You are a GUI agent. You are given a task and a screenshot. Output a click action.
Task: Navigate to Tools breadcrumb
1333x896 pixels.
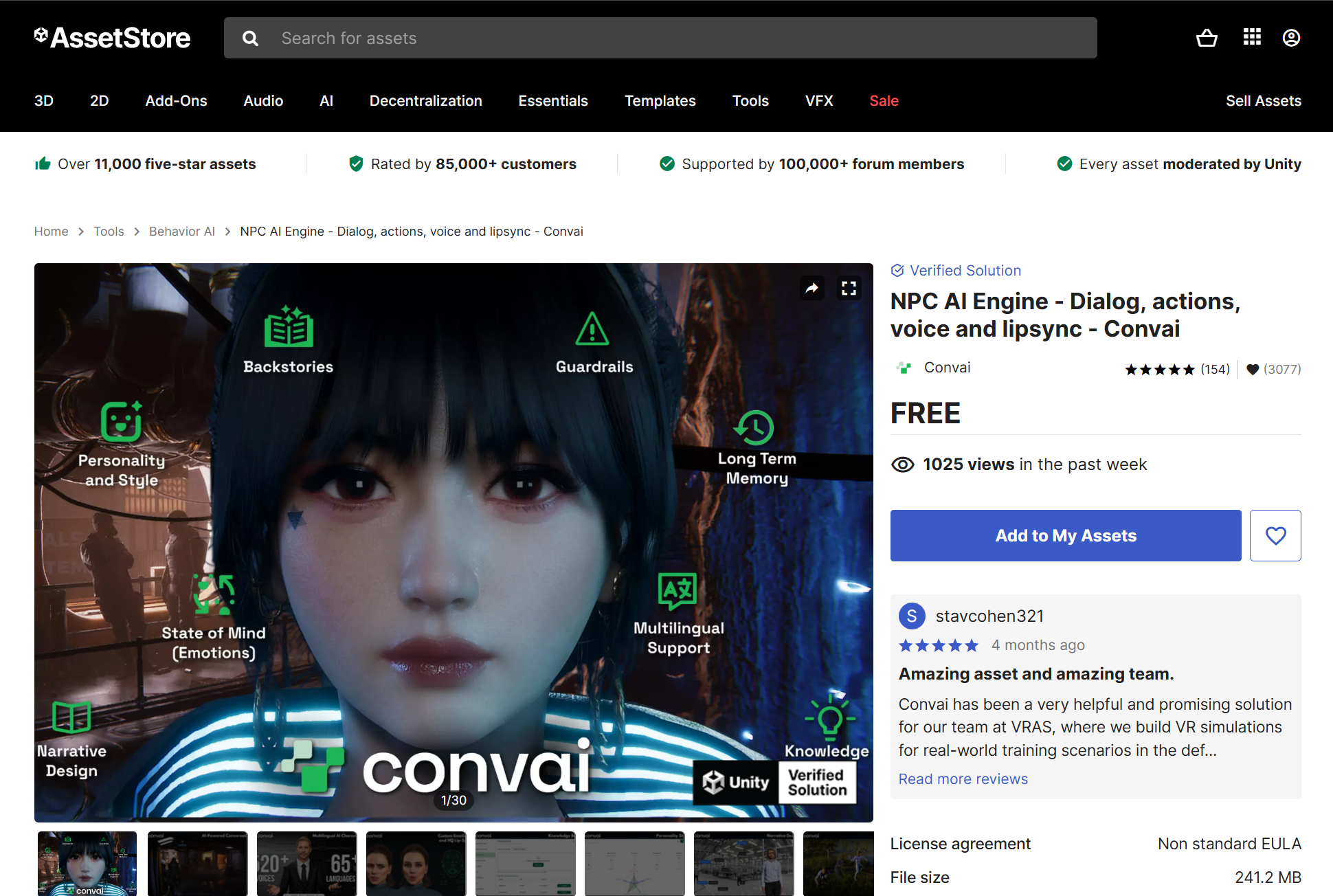point(109,232)
